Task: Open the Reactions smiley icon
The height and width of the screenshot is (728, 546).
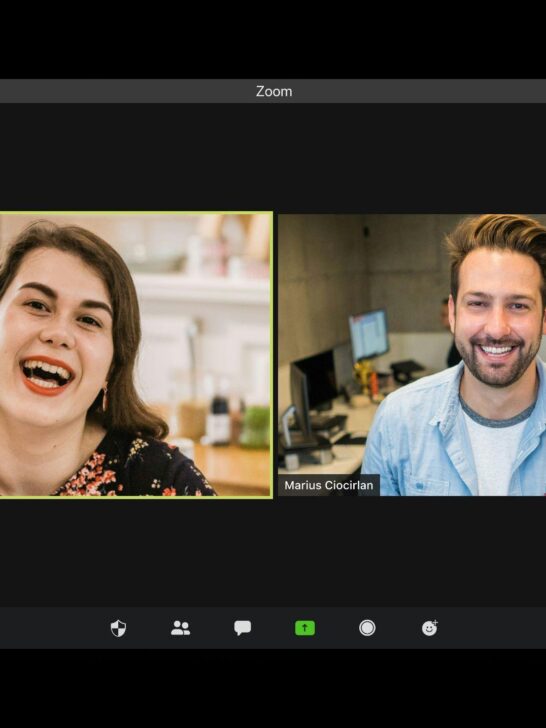Action: [x=429, y=628]
